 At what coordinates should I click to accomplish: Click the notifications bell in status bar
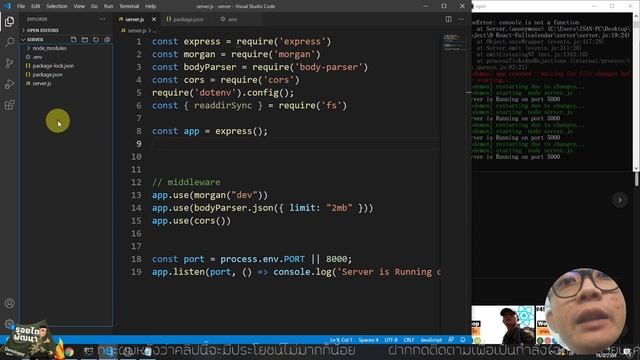click(x=463, y=340)
